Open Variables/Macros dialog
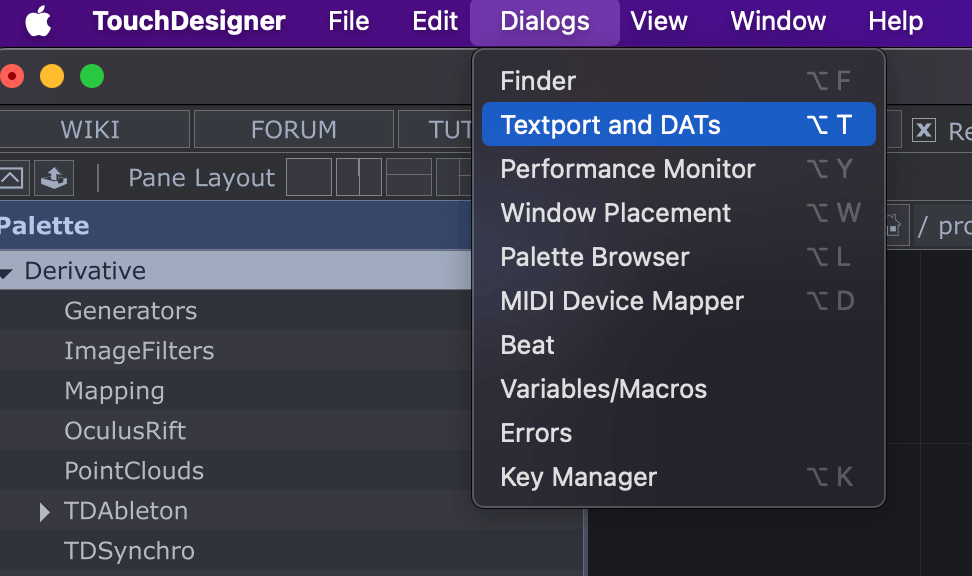Screen dimensions: 972x576 click(679, 389)
